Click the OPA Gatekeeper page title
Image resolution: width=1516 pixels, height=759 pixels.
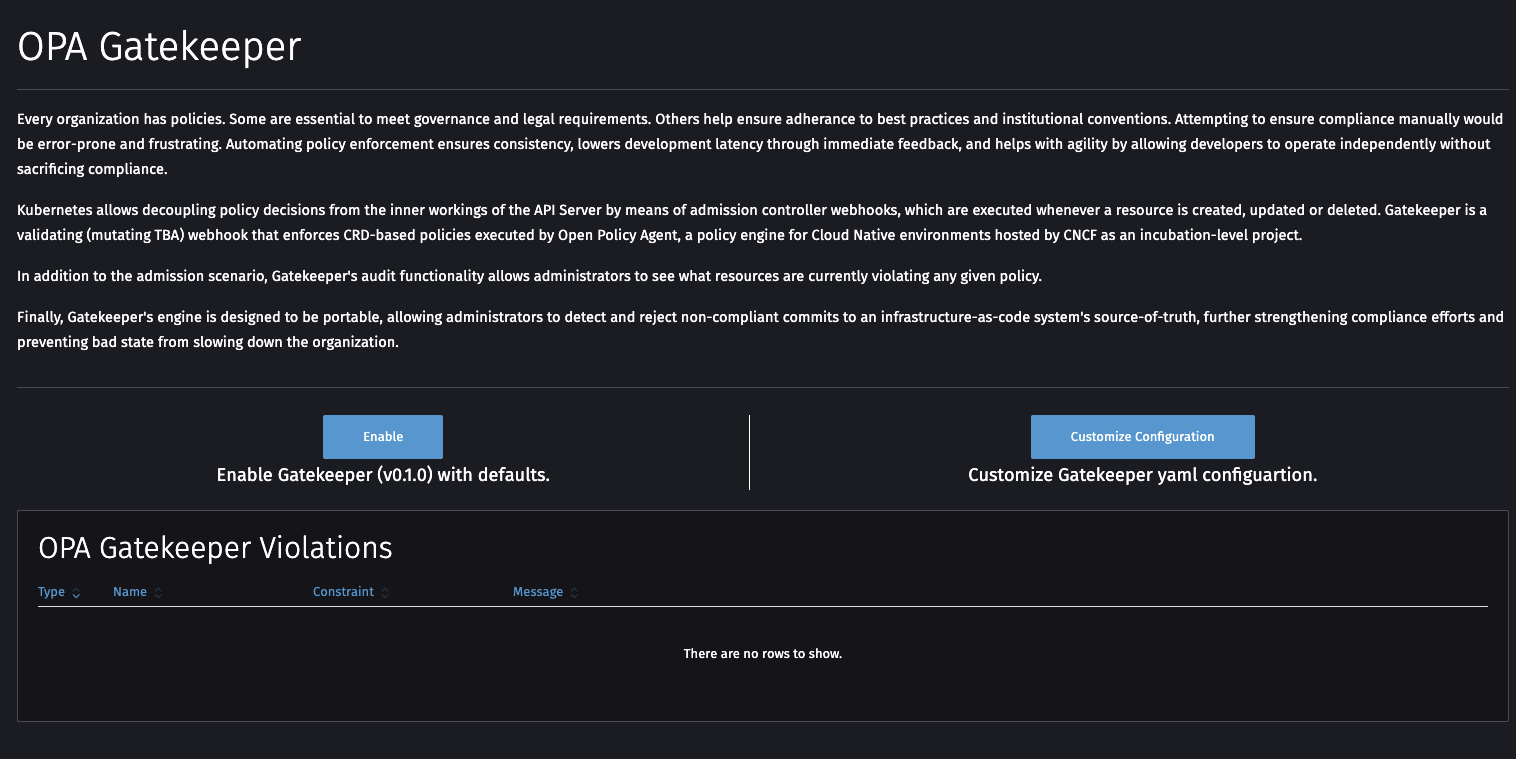tap(159, 46)
